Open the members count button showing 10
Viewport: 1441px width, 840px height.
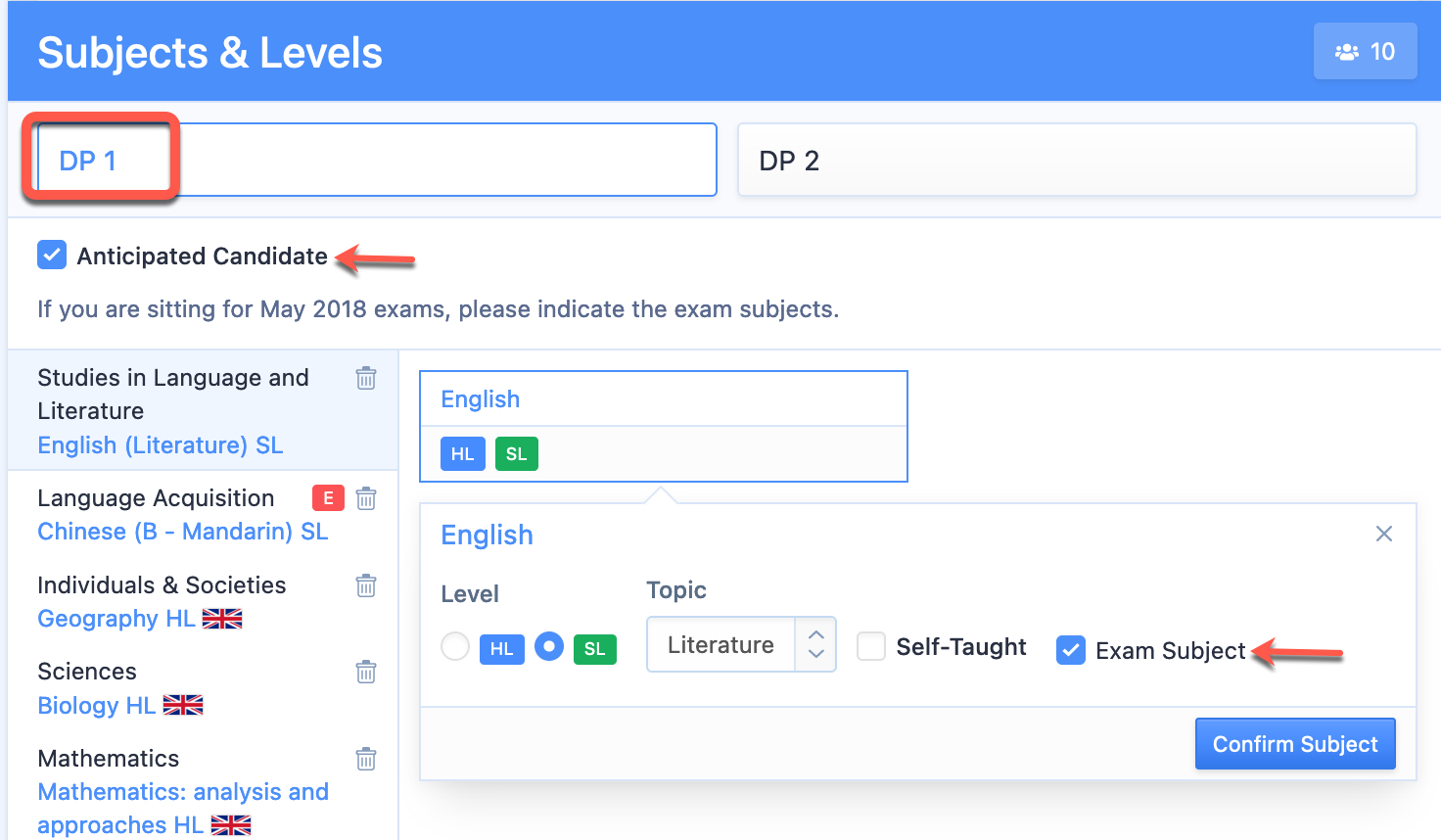click(x=1365, y=51)
